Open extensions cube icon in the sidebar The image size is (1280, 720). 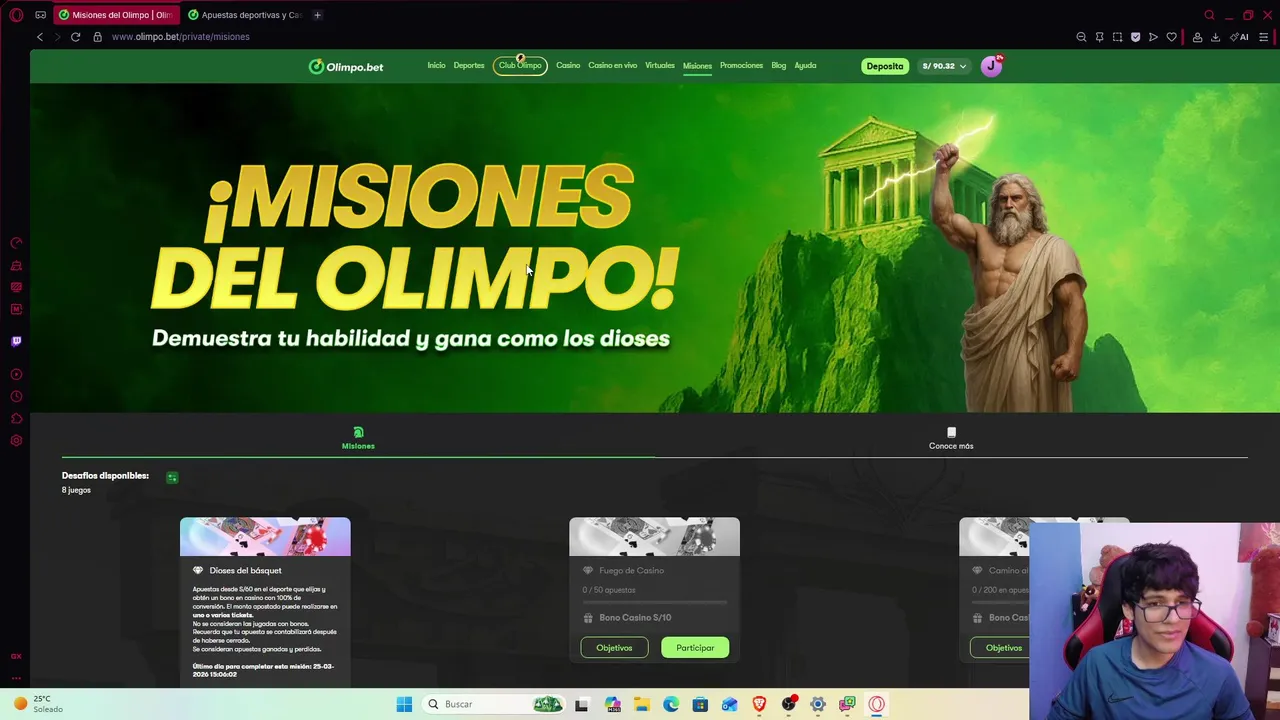click(x=16, y=418)
